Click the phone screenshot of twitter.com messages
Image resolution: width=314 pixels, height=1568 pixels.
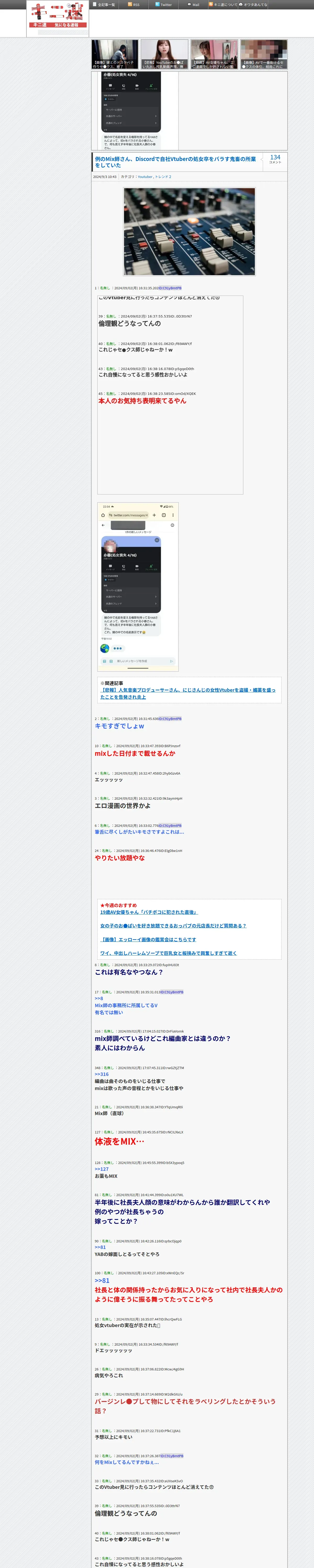[138, 587]
